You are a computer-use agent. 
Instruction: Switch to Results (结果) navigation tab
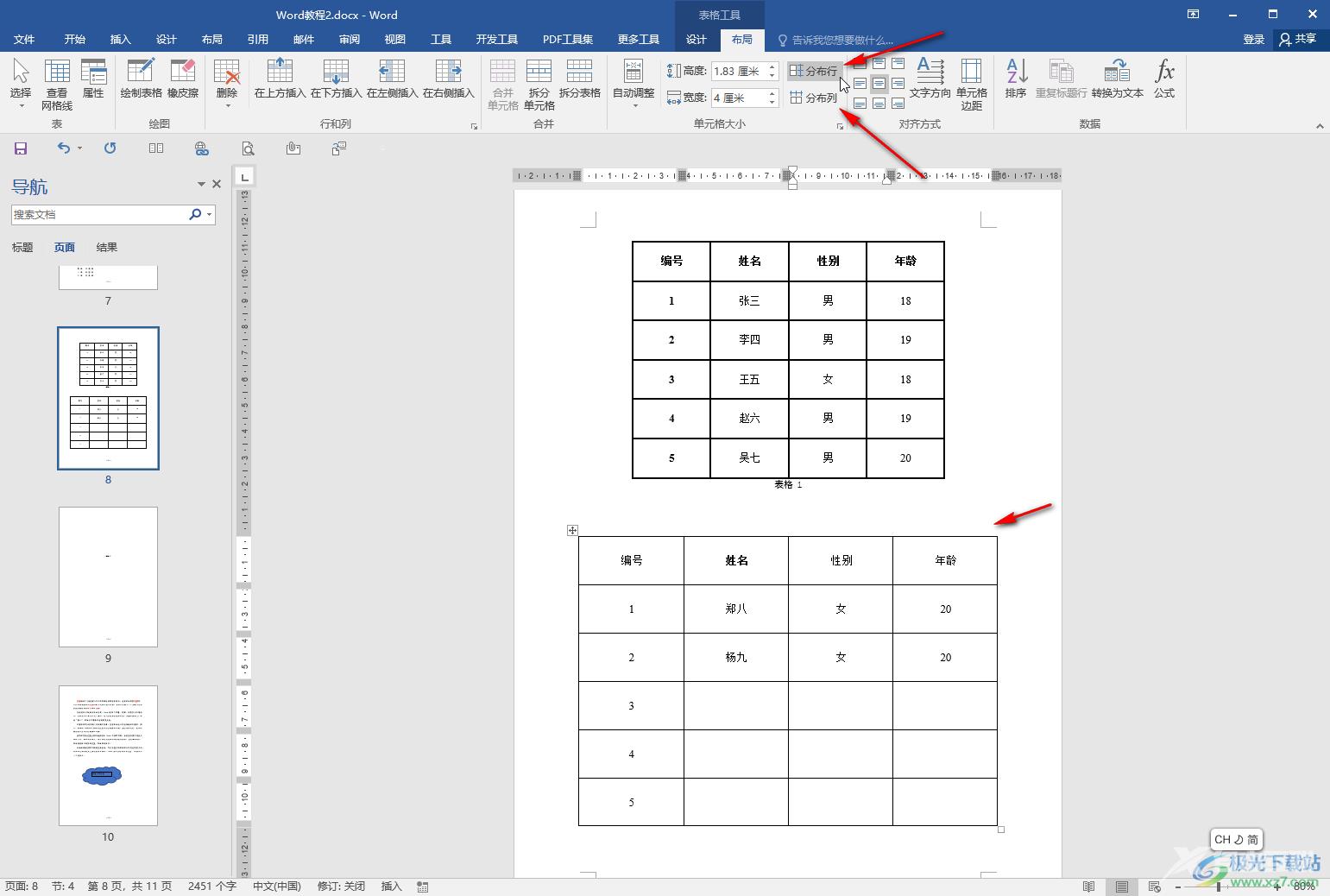coord(107,248)
